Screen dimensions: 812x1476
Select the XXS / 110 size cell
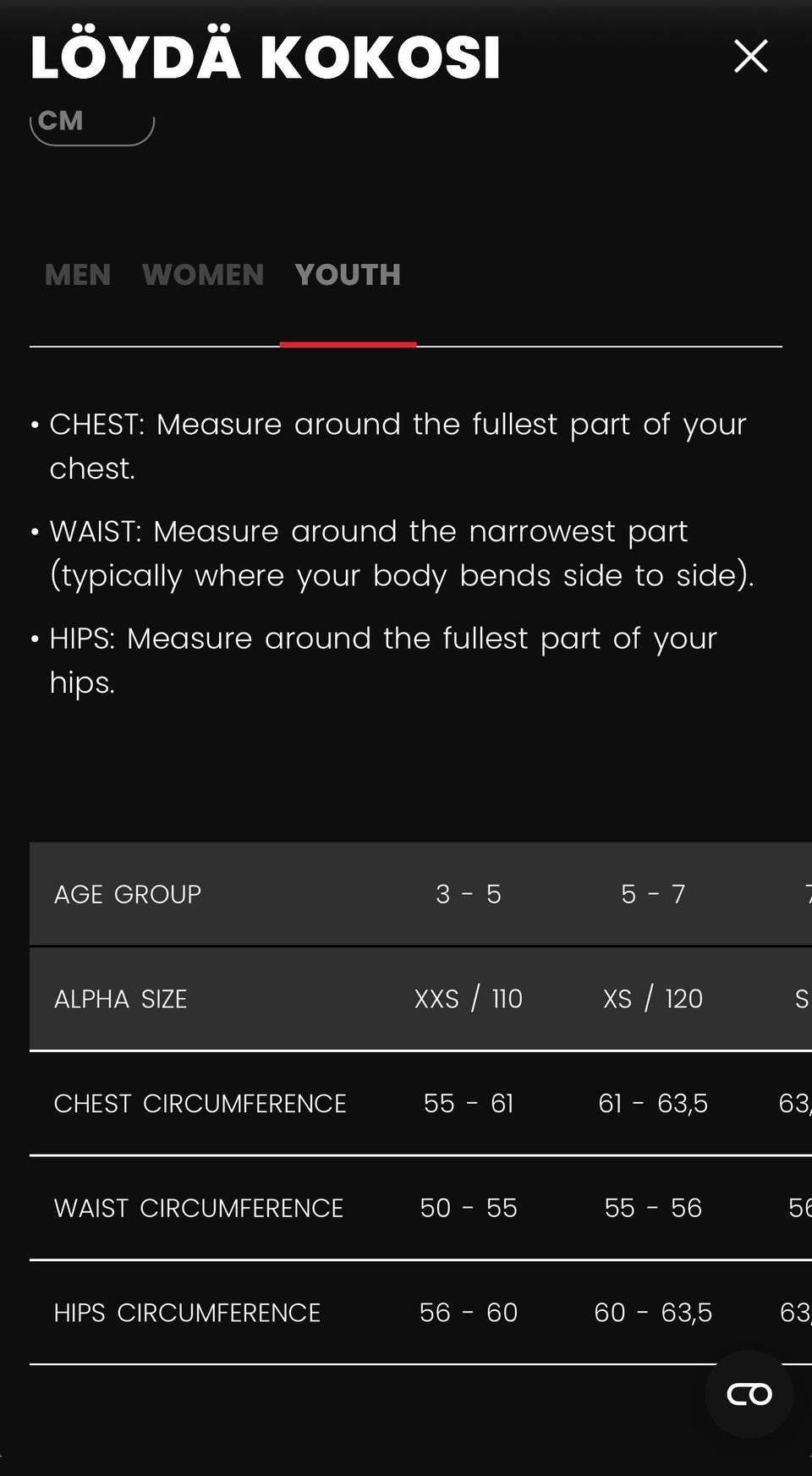[469, 999]
